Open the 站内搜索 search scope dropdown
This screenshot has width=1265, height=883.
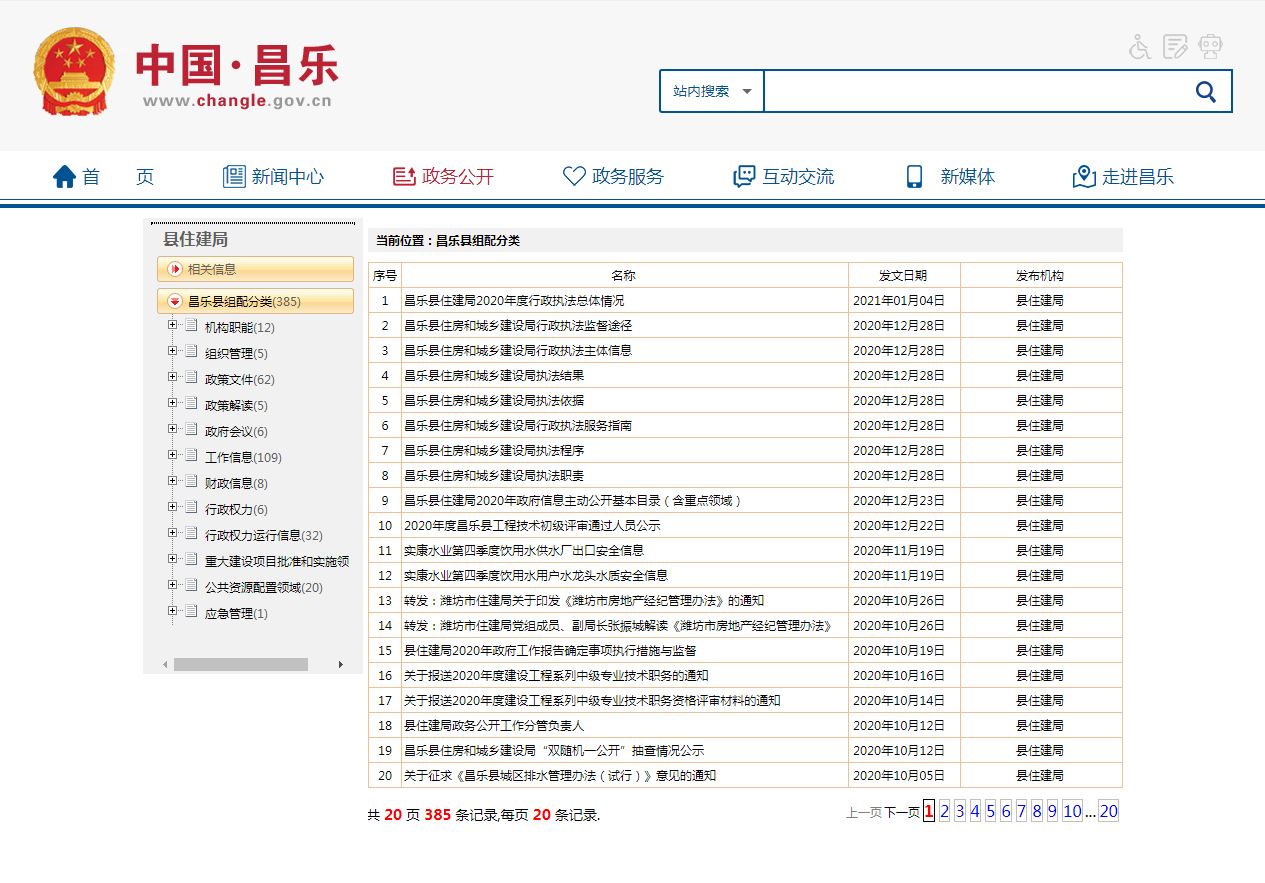712,92
